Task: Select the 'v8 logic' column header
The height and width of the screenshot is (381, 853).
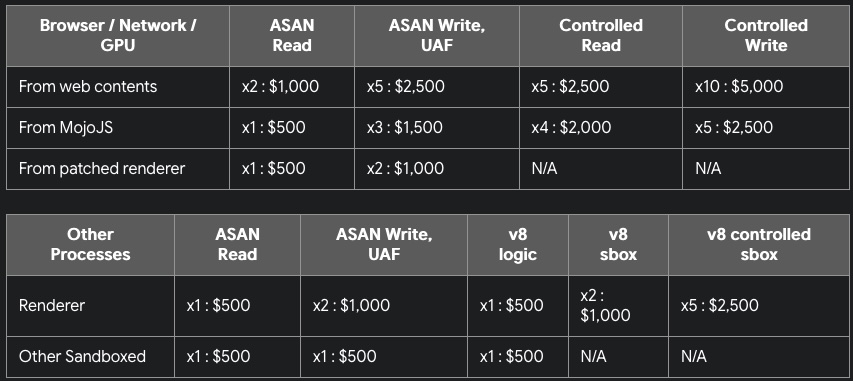Action: 517,244
